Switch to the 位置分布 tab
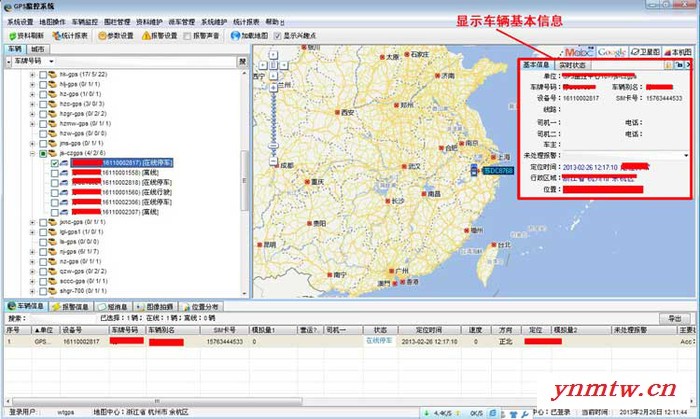 point(201,307)
